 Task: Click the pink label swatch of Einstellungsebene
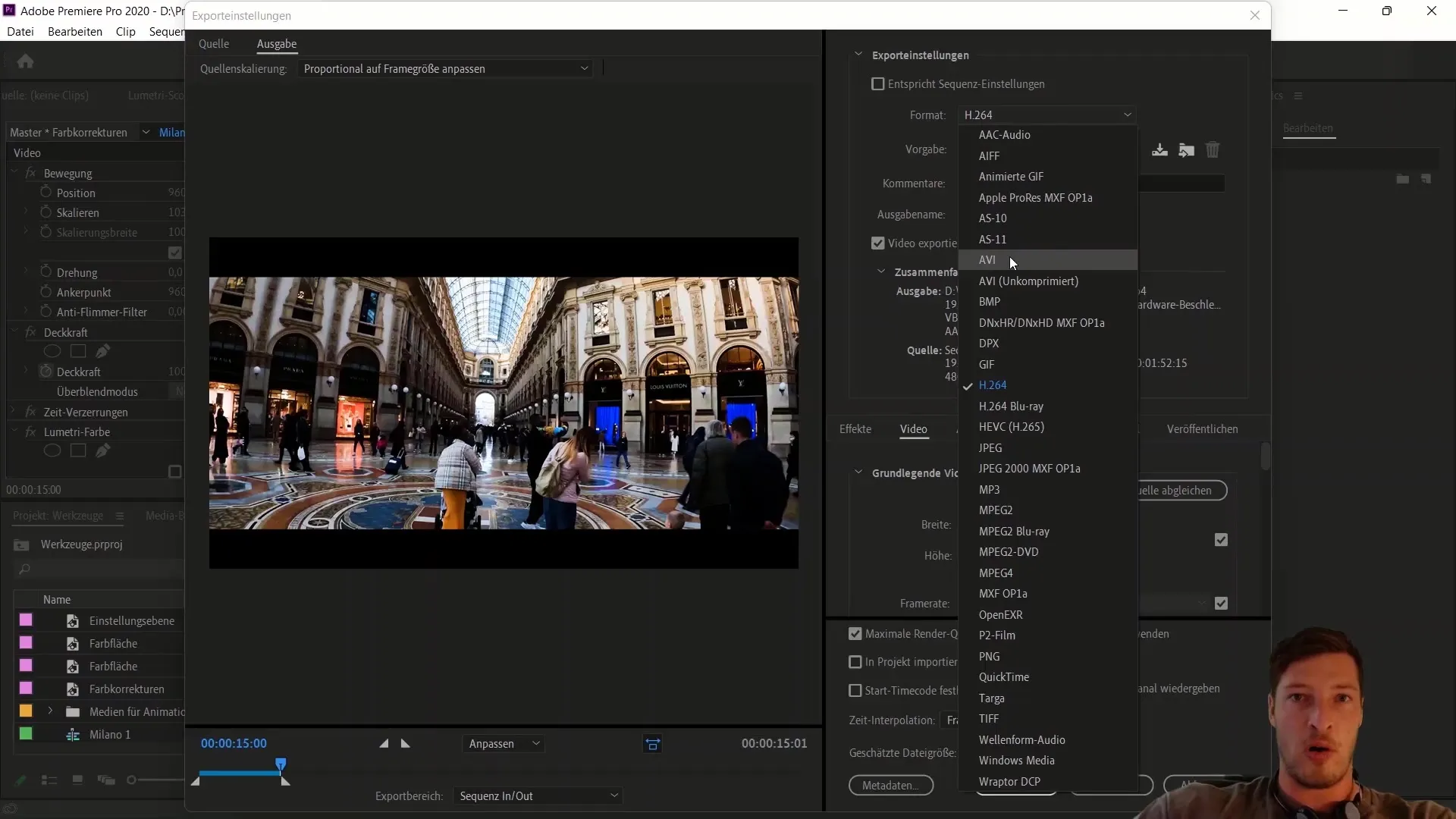pyautogui.click(x=26, y=620)
